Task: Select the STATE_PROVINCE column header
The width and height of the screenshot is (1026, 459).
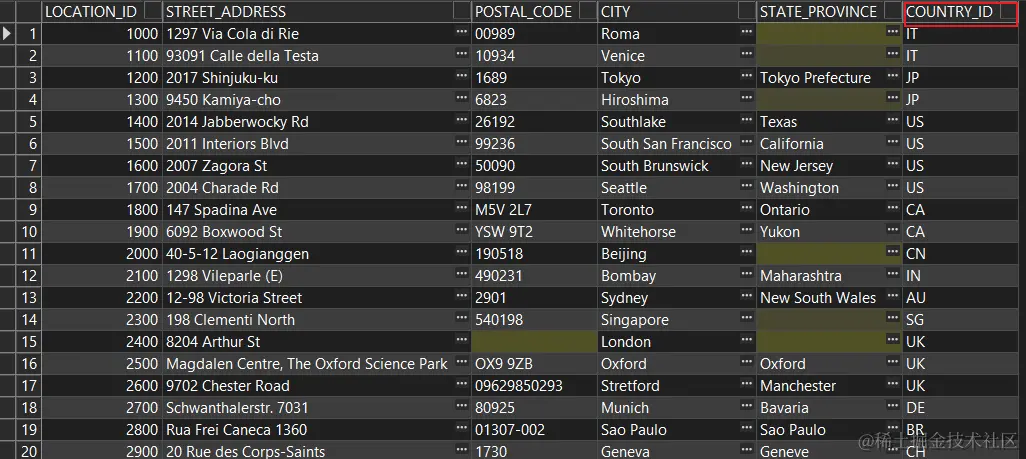Action: (829, 11)
